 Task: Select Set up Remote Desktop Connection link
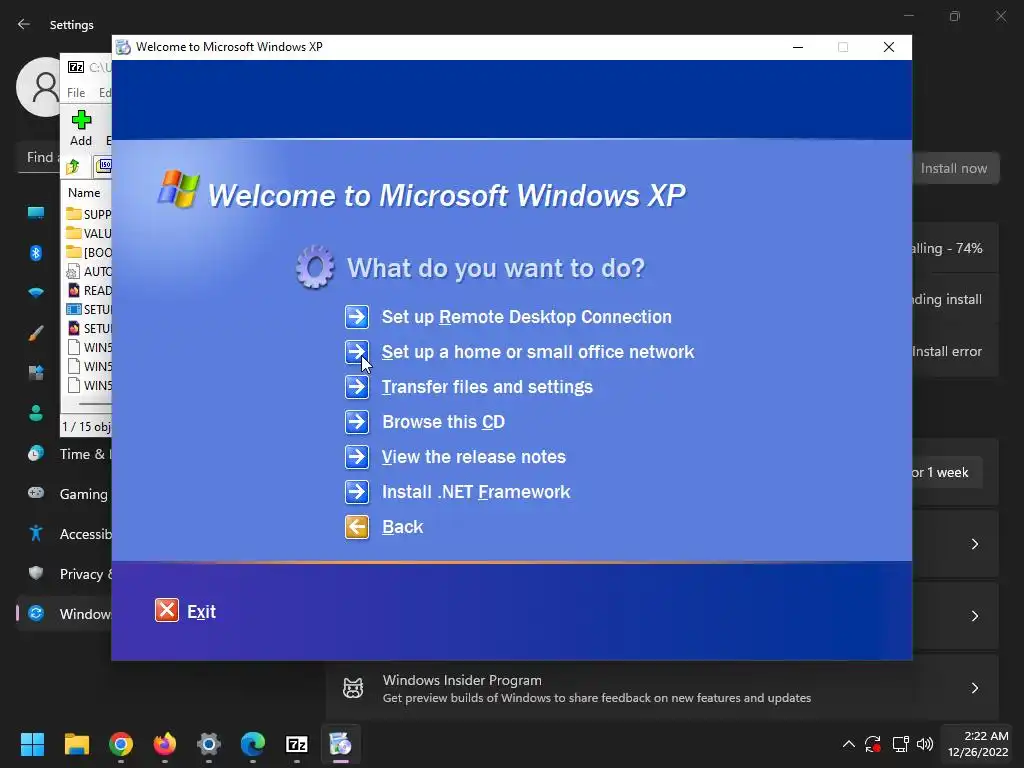pyautogui.click(x=526, y=317)
